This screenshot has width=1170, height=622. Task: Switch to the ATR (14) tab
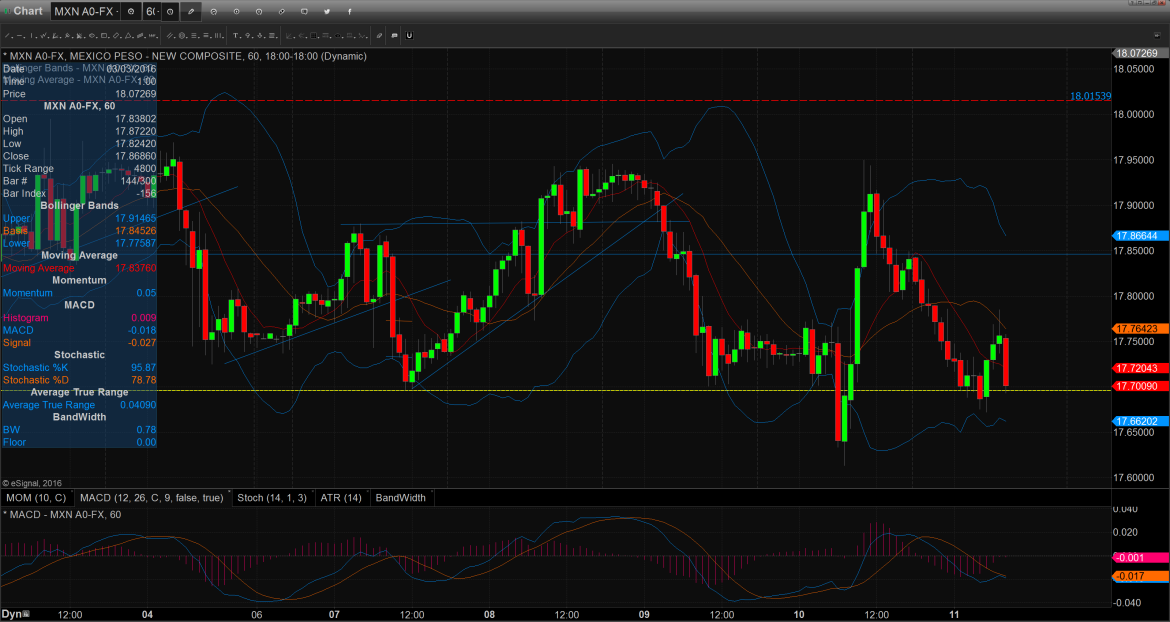[341, 497]
